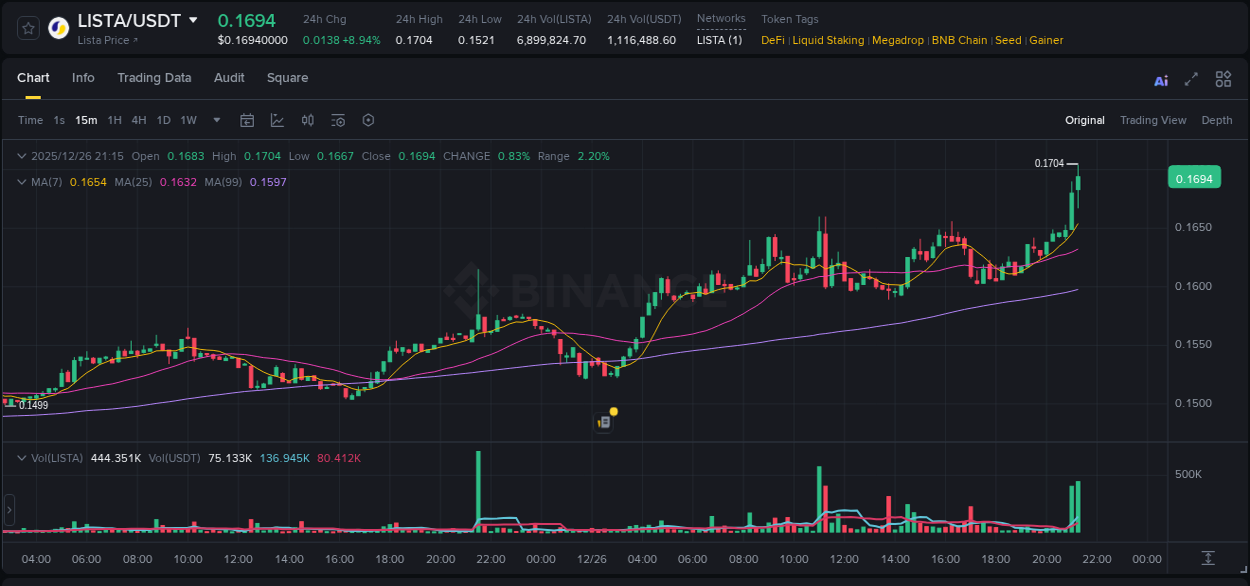
Task: Collapse the OHLC info row chevron
Action: click(21, 156)
